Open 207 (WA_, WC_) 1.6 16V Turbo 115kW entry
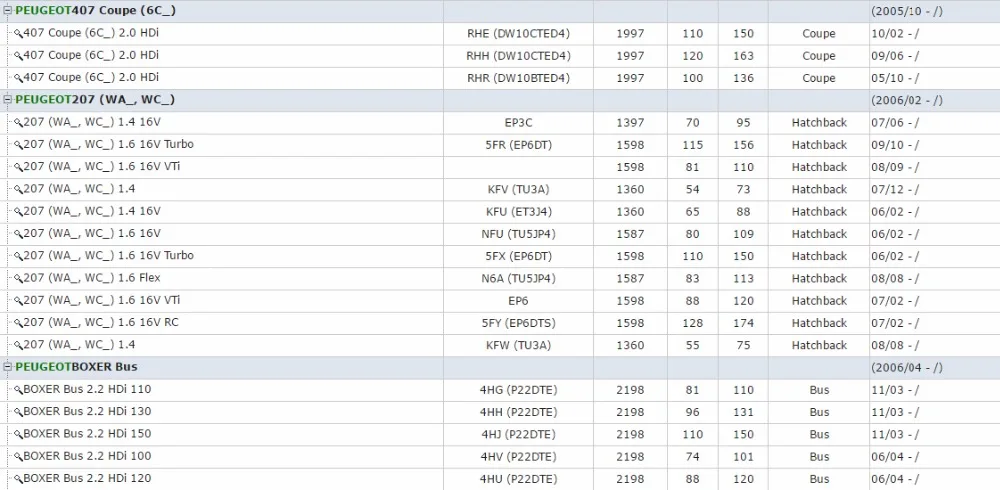The height and width of the screenshot is (490, 1000). 108,144
